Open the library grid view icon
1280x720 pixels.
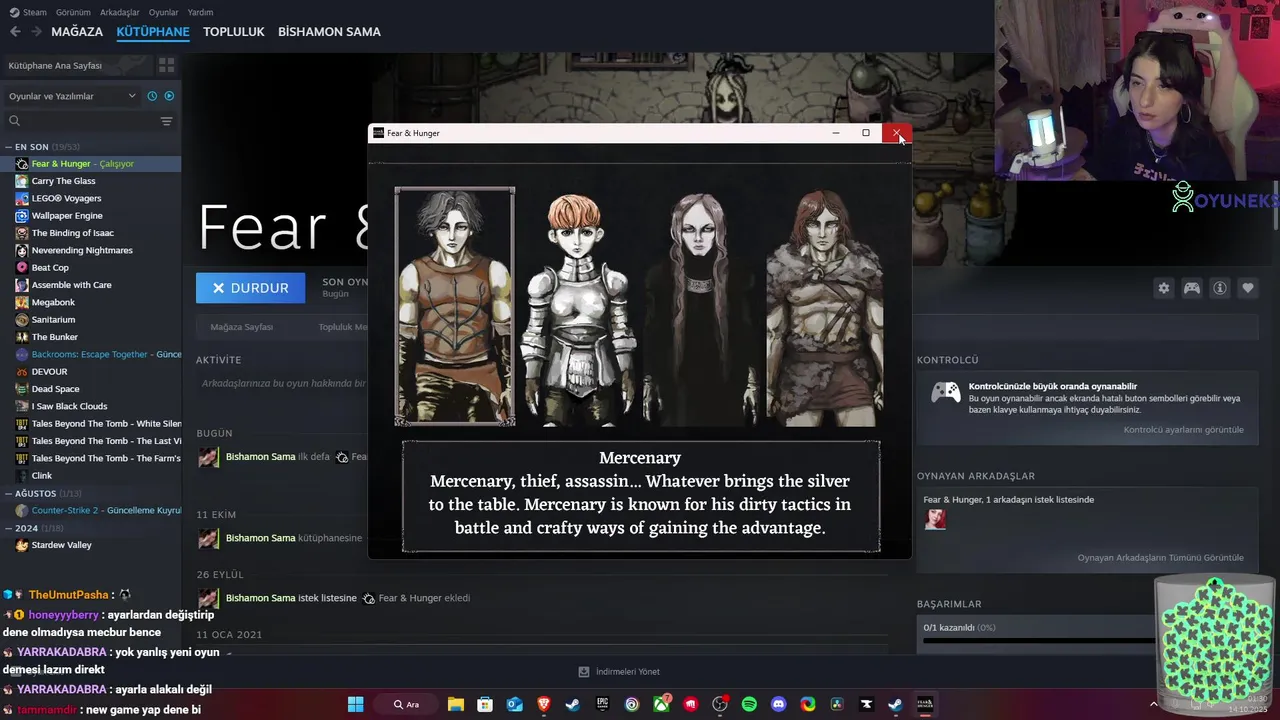(166, 65)
